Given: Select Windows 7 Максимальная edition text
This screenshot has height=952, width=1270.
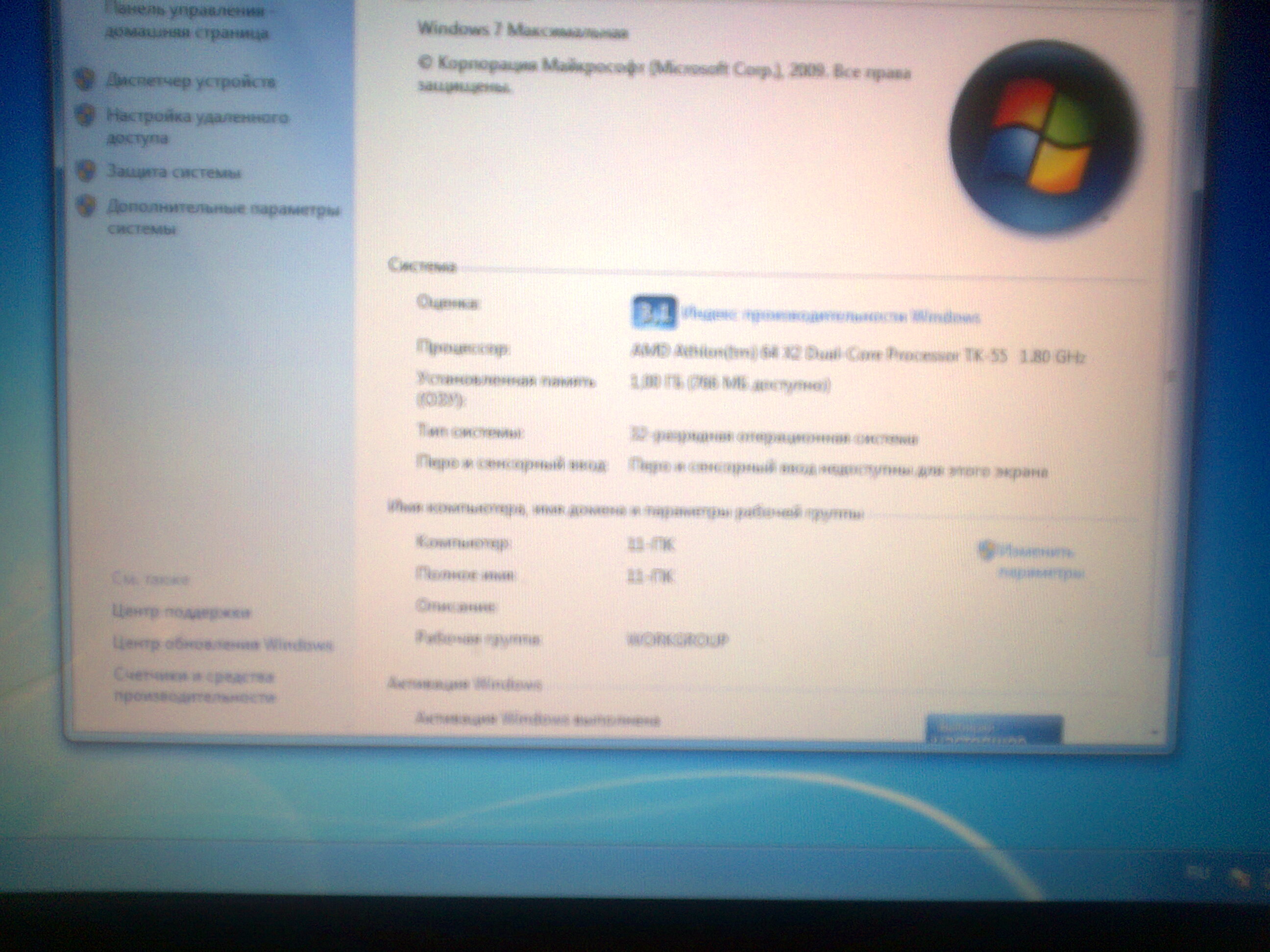Looking at the screenshot, I should coord(522,30).
